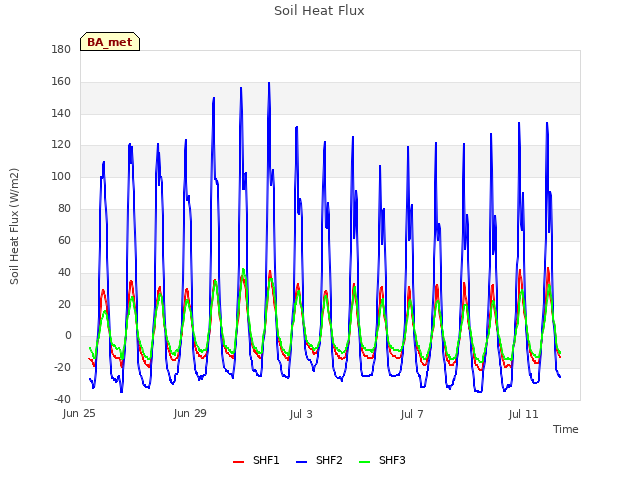The height and width of the screenshot is (480, 640).
Task: Click the 140 y-axis tick label
Action: pos(61,113)
